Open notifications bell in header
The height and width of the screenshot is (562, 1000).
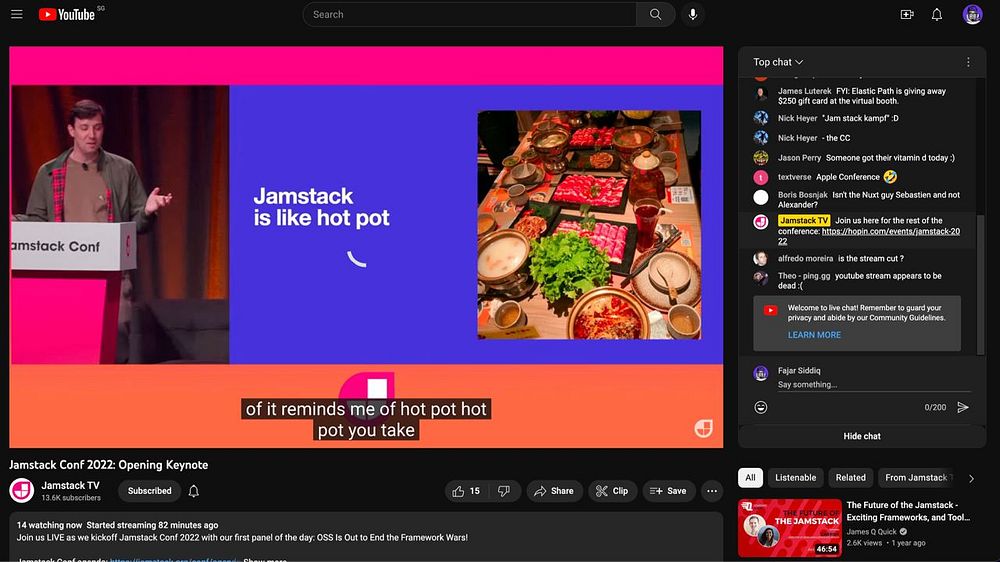937,14
